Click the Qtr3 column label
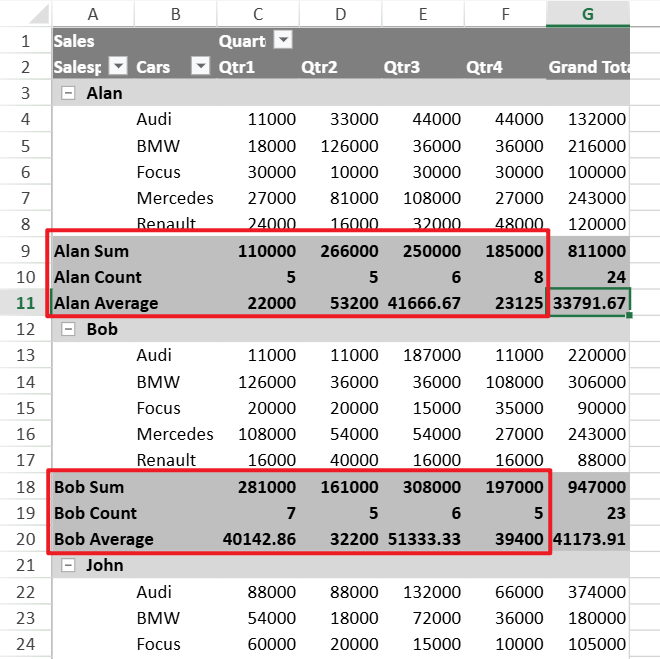 (x=402, y=67)
